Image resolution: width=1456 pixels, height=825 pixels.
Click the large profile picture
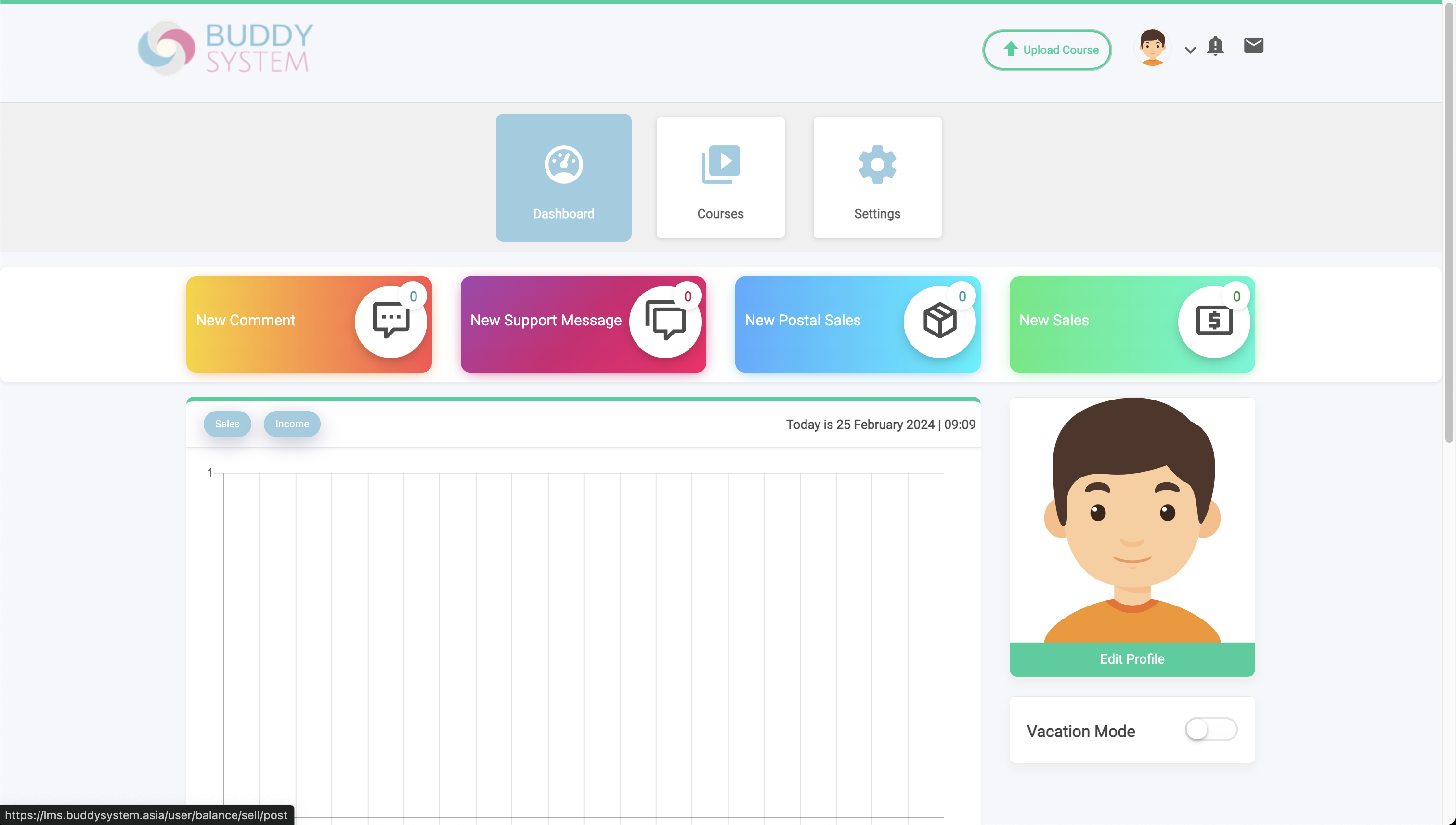pyautogui.click(x=1132, y=520)
